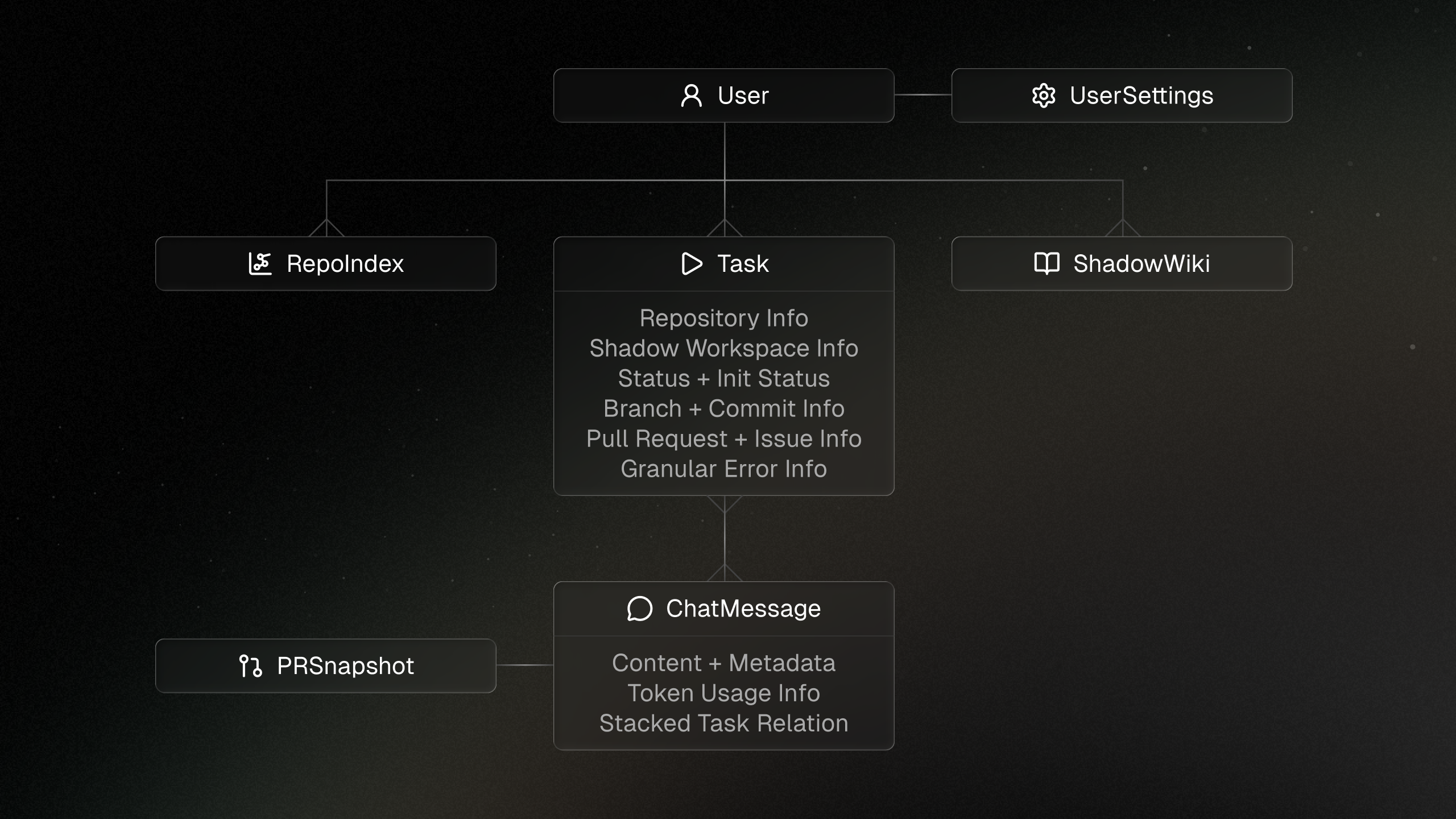Click the Branch + Commit Info line
This screenshot has width=1456, height=819.
[724, 409]
